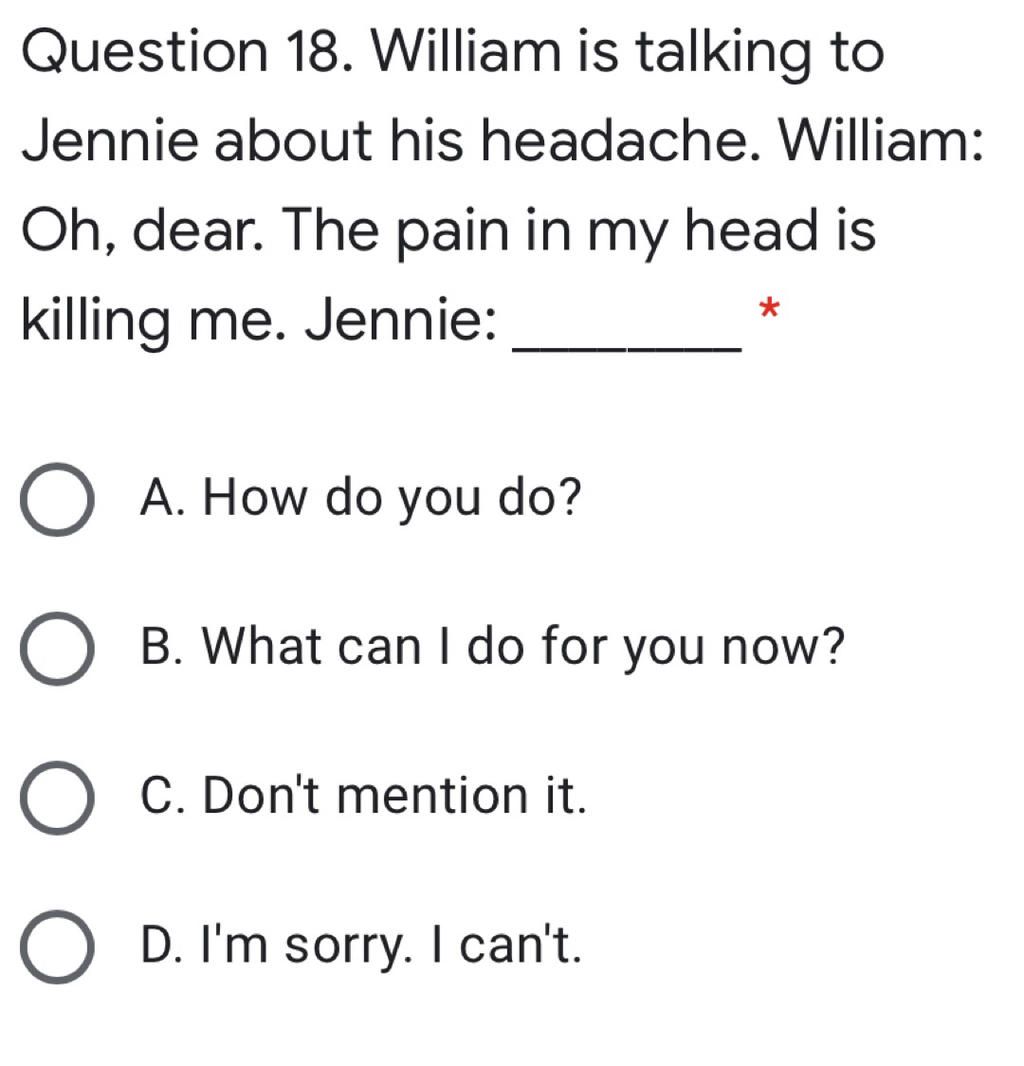Select radio button for option D
The image size is (1024, 1066).
(x=57, y=946)
